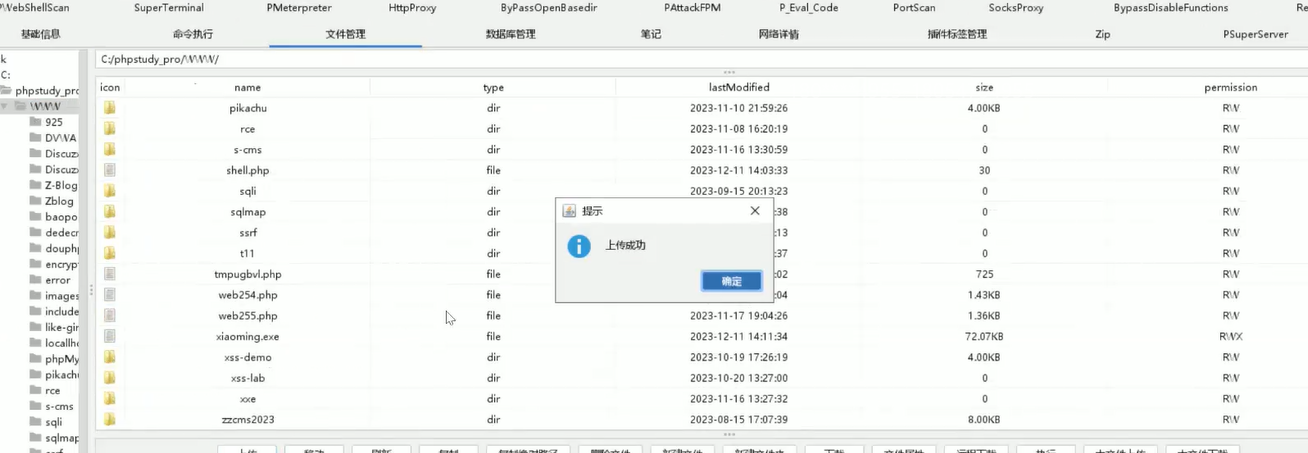Open the PortScan plugin tab
This screenshot has height=453, width=1308.
click(x=914, y=8)
